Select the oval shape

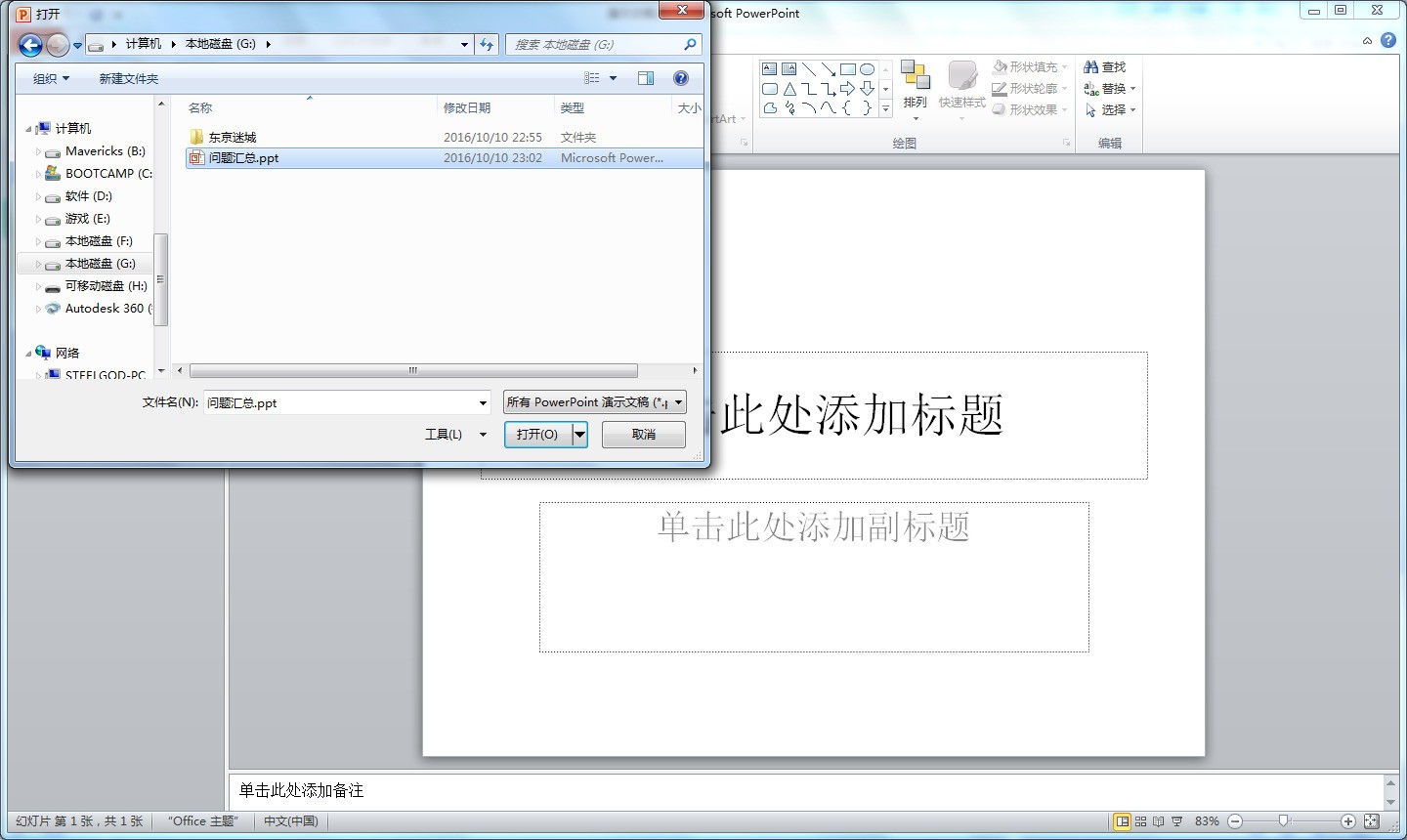point(867,69)
